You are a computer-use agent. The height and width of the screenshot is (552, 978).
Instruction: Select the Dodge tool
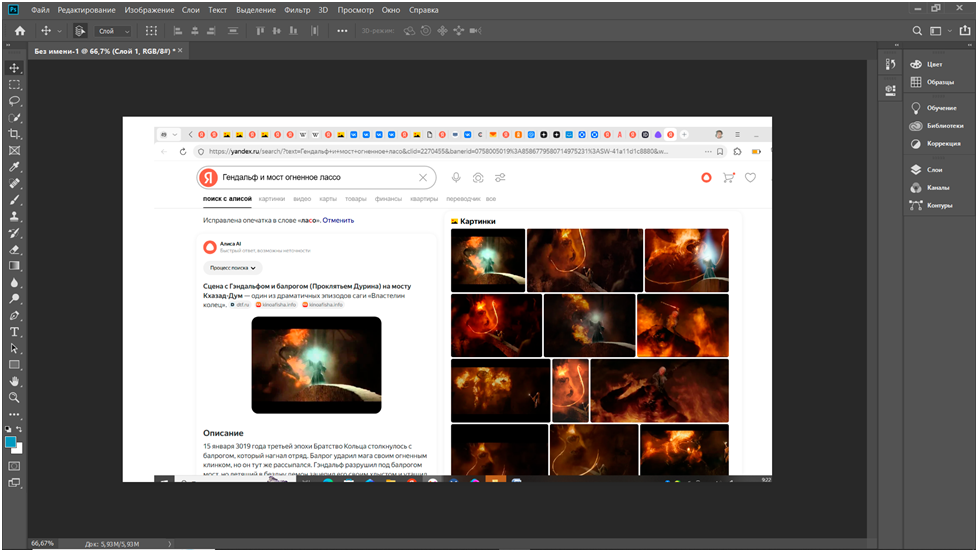tap(14, 299)
